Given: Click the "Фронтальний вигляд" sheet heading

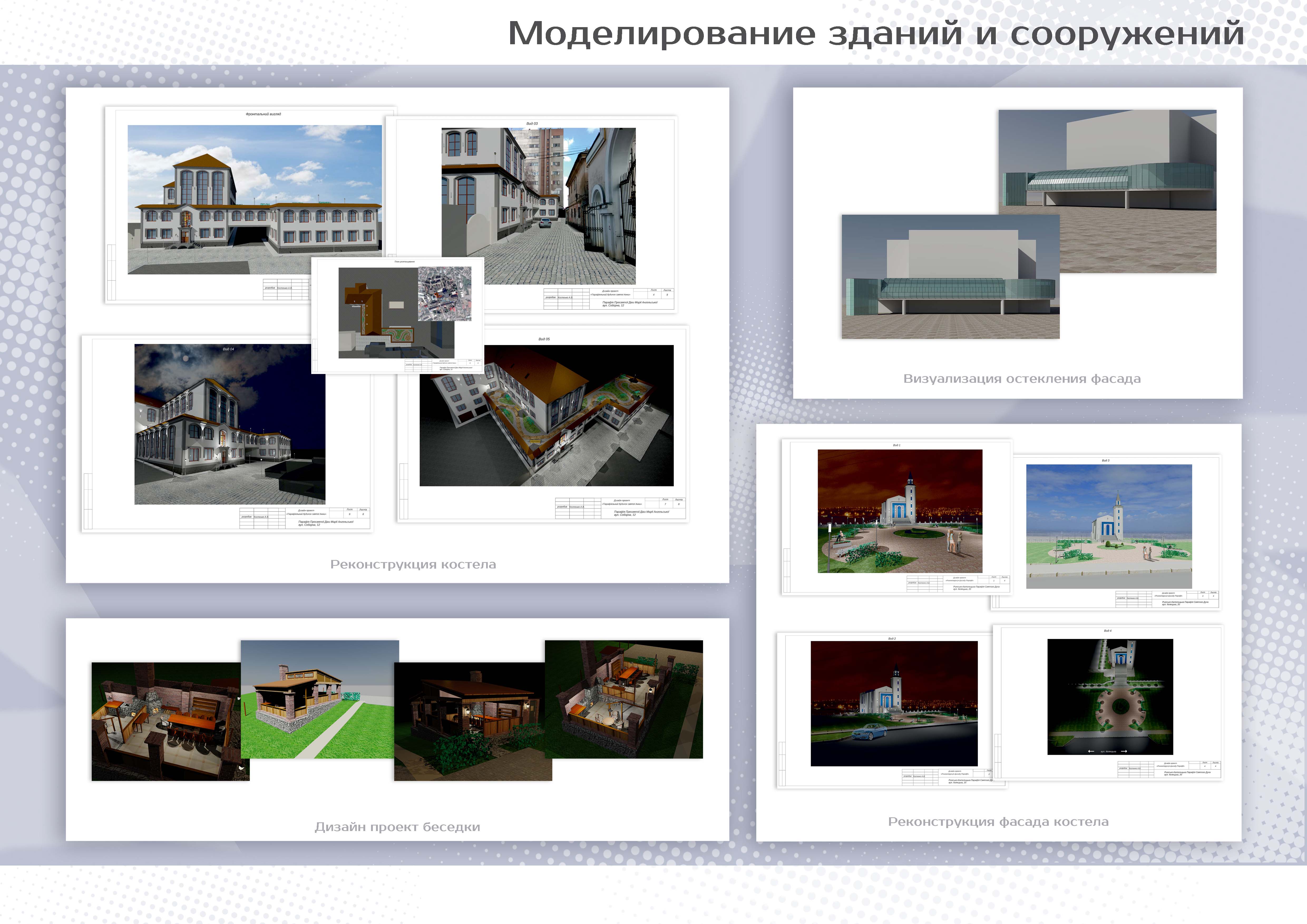Looking at the screenshot, I should click(x=263, y=114).
